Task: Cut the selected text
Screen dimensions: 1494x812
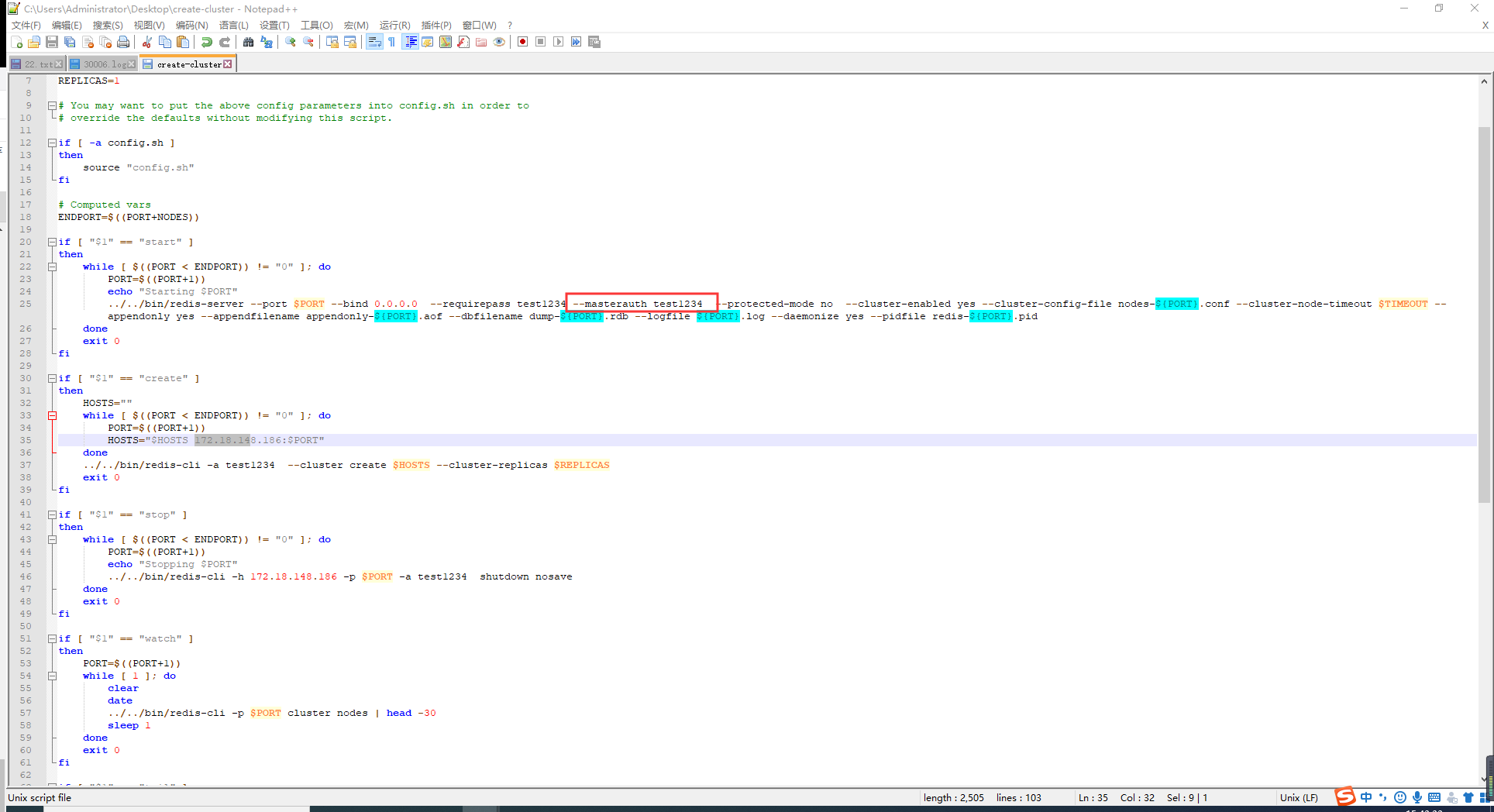Action: click(x=147, y=42)
